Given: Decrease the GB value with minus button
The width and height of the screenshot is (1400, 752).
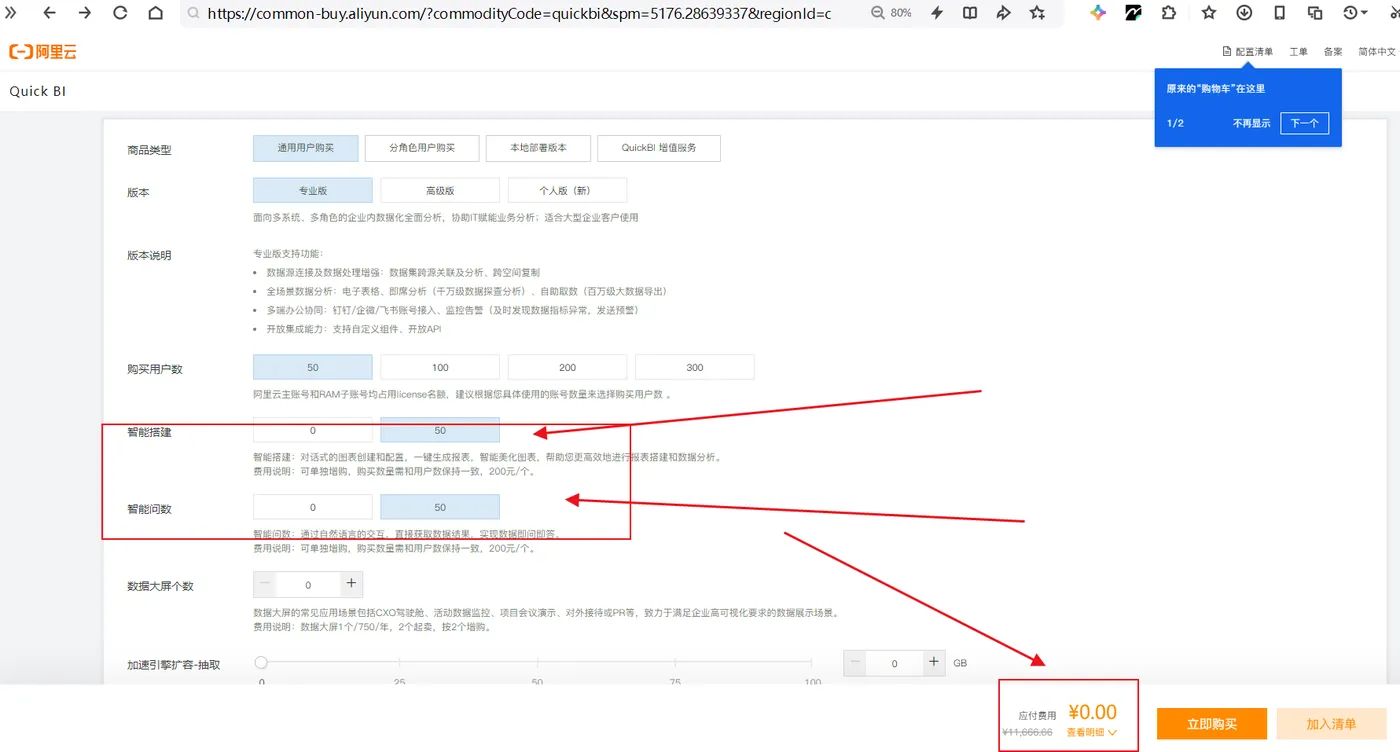Looking at the screenshot, I should coord(856,662).
